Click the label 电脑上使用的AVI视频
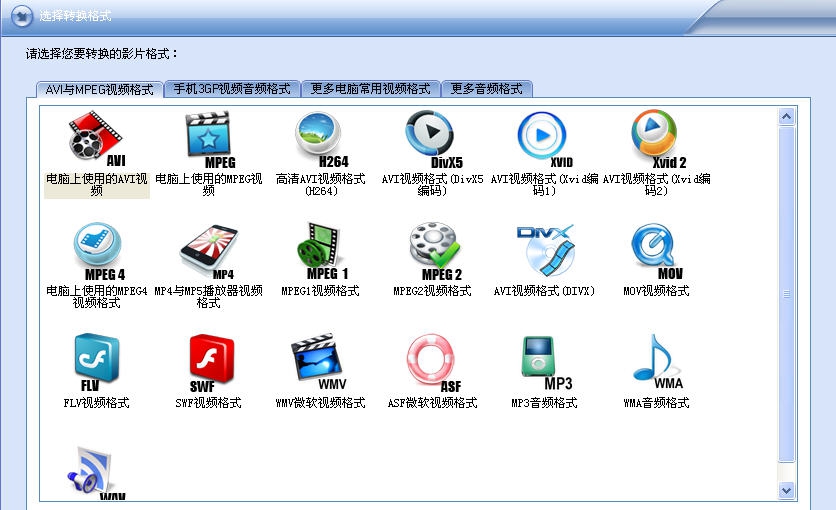The image size is (836, 510). click(x=97, y=184)
